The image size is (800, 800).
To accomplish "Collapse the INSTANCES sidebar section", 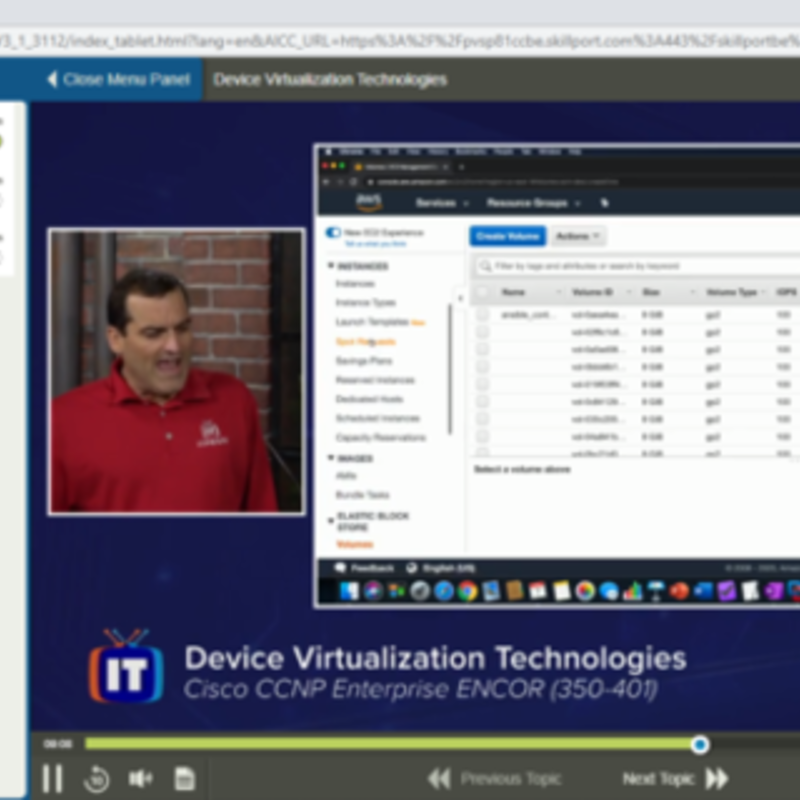I will (331, 265).
